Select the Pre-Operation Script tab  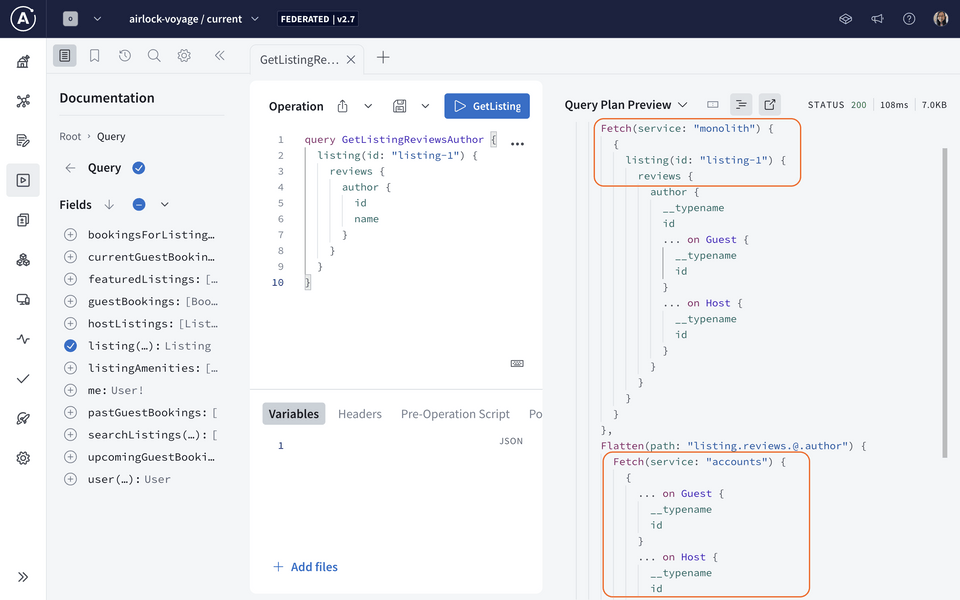point(455,414)
